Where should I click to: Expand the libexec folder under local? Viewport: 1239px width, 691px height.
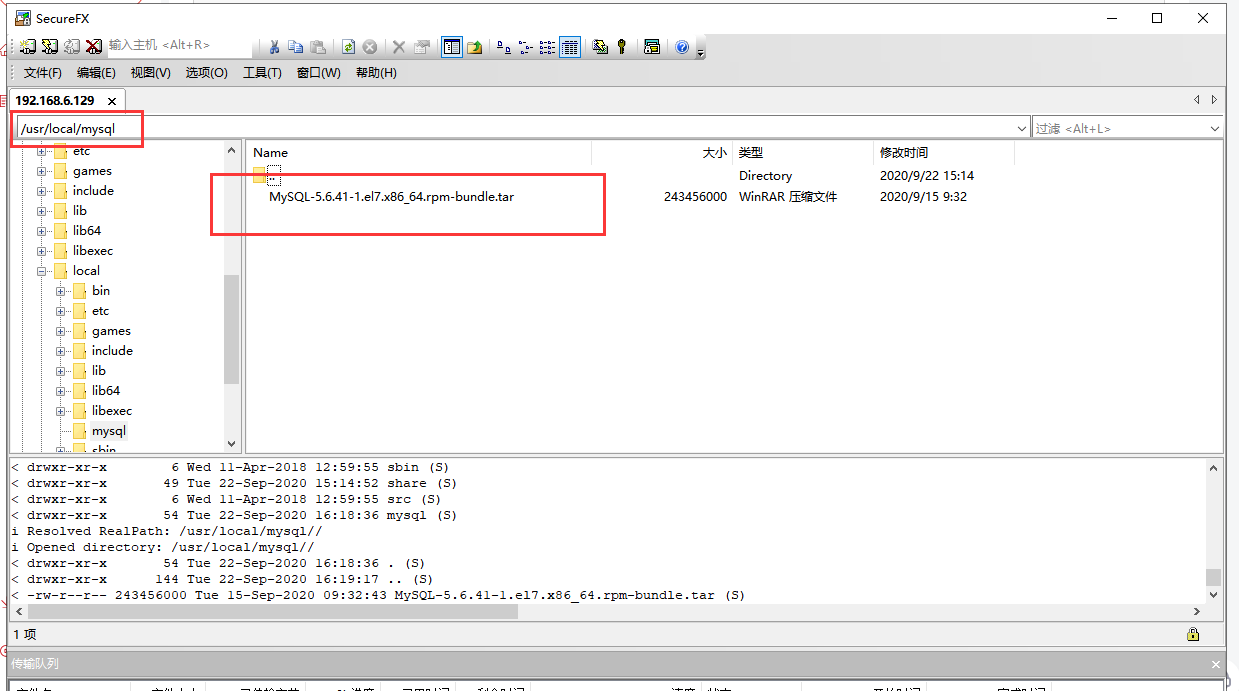[x=62, y=411]
